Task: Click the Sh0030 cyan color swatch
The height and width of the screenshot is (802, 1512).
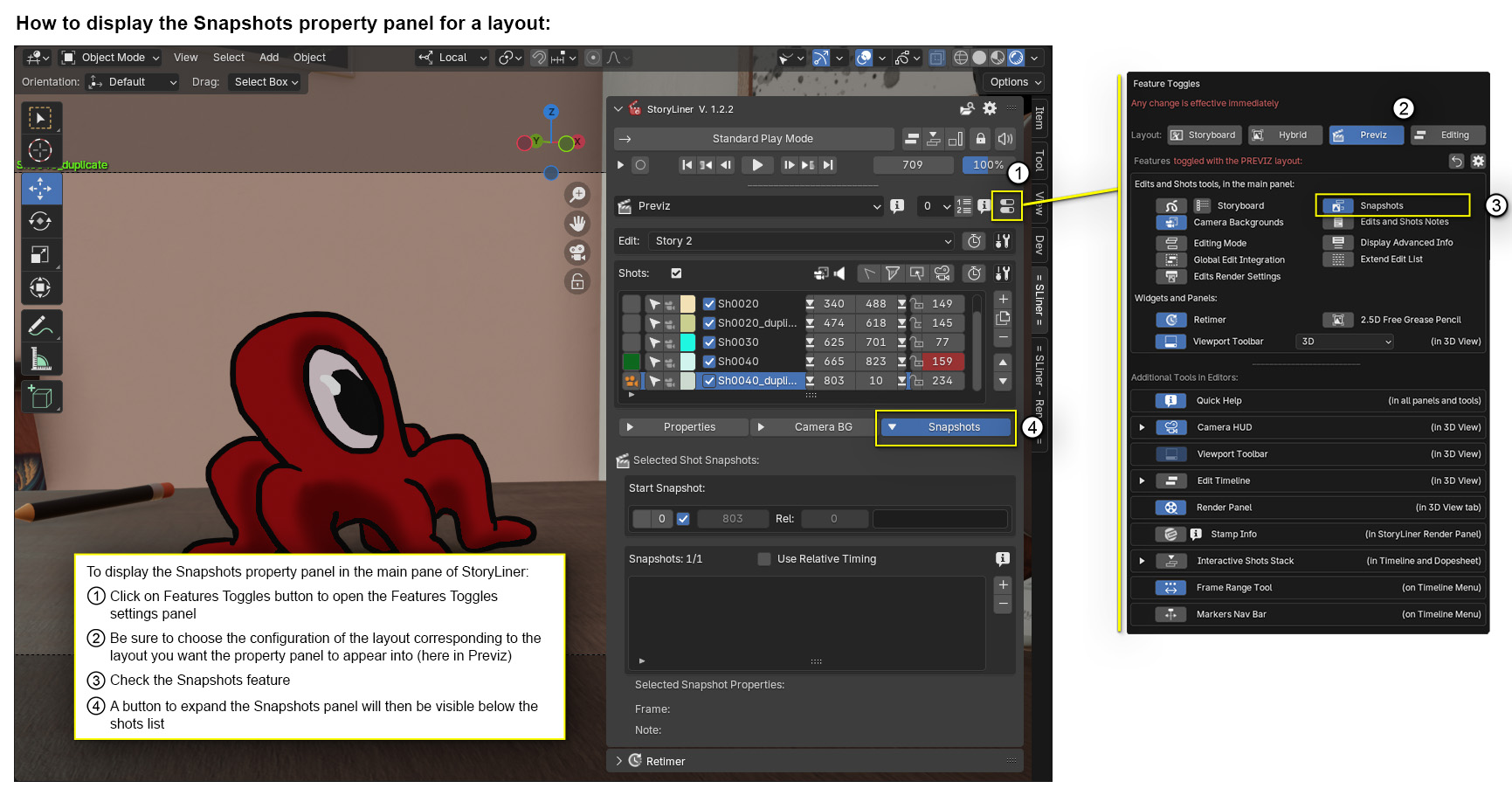Action: tap(687, 342)
